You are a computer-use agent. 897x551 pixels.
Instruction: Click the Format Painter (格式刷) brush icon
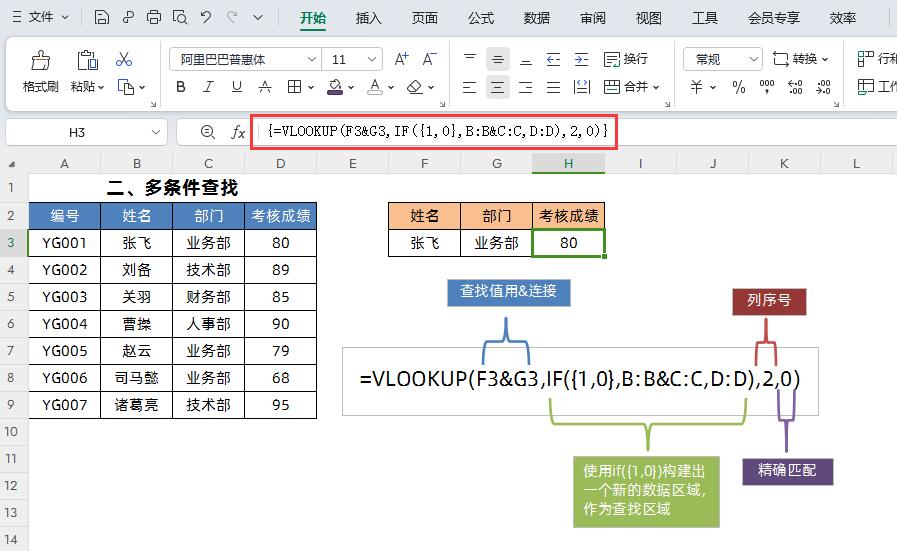pos(40,61)
